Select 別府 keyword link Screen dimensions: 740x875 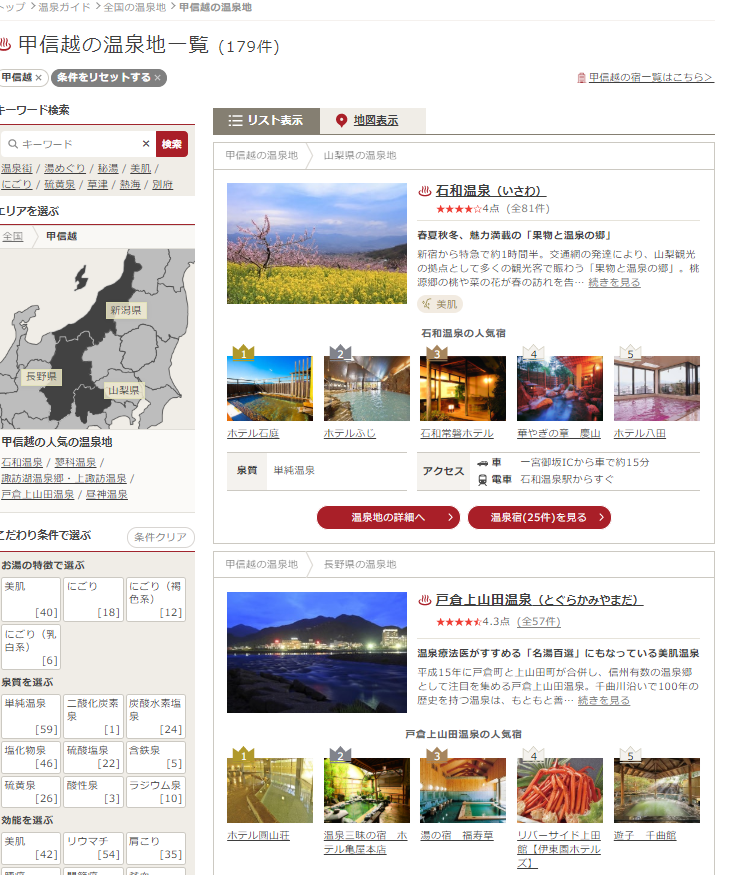162,184
